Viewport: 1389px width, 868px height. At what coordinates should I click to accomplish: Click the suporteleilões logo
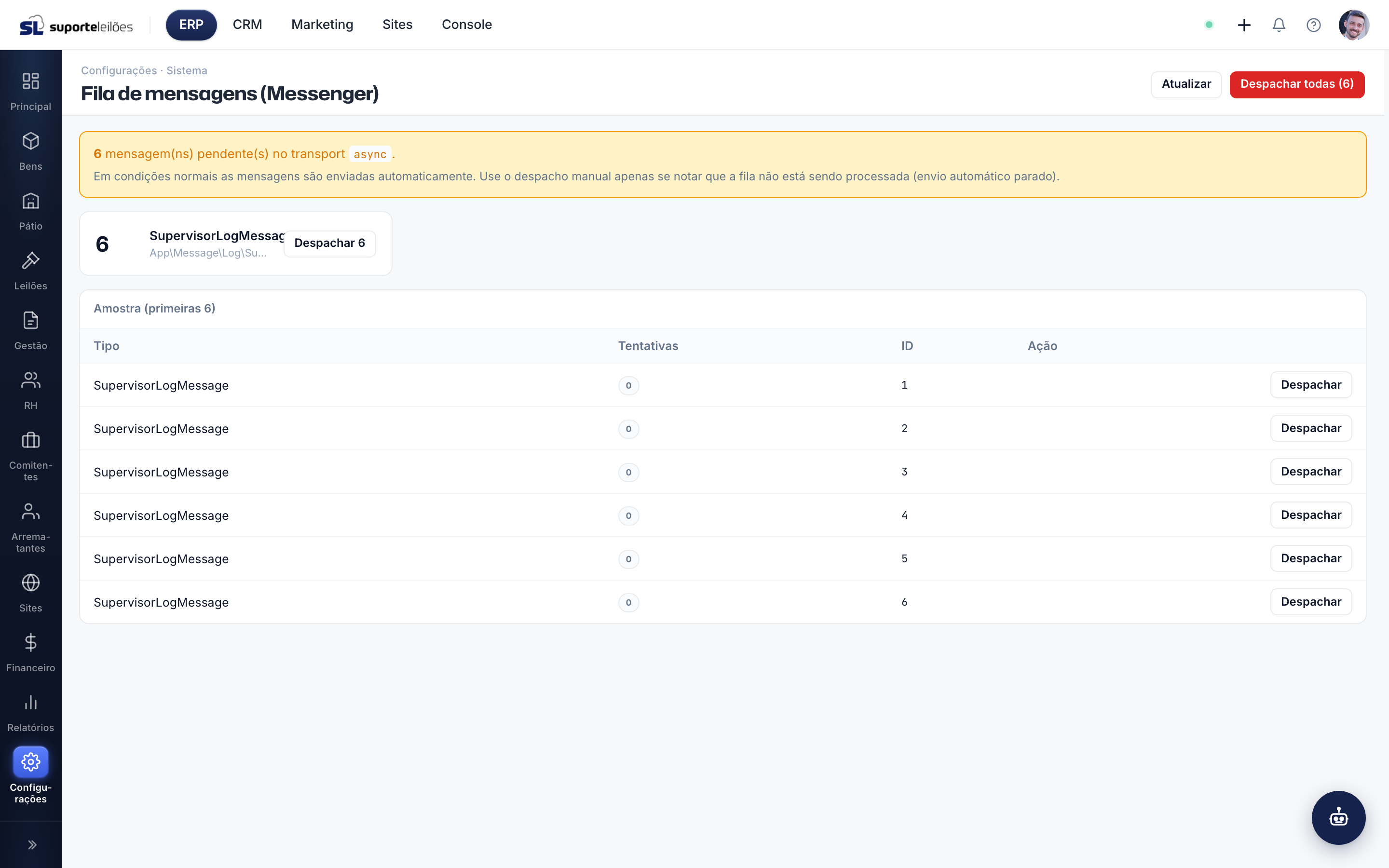76,25
